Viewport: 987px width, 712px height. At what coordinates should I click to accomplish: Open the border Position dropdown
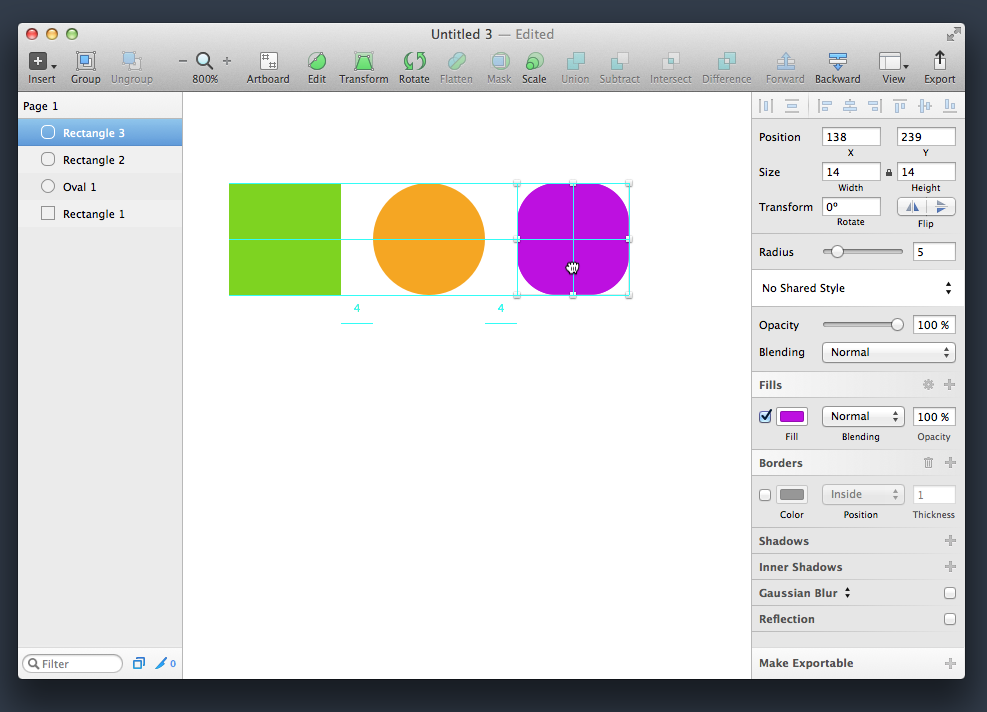862,494
